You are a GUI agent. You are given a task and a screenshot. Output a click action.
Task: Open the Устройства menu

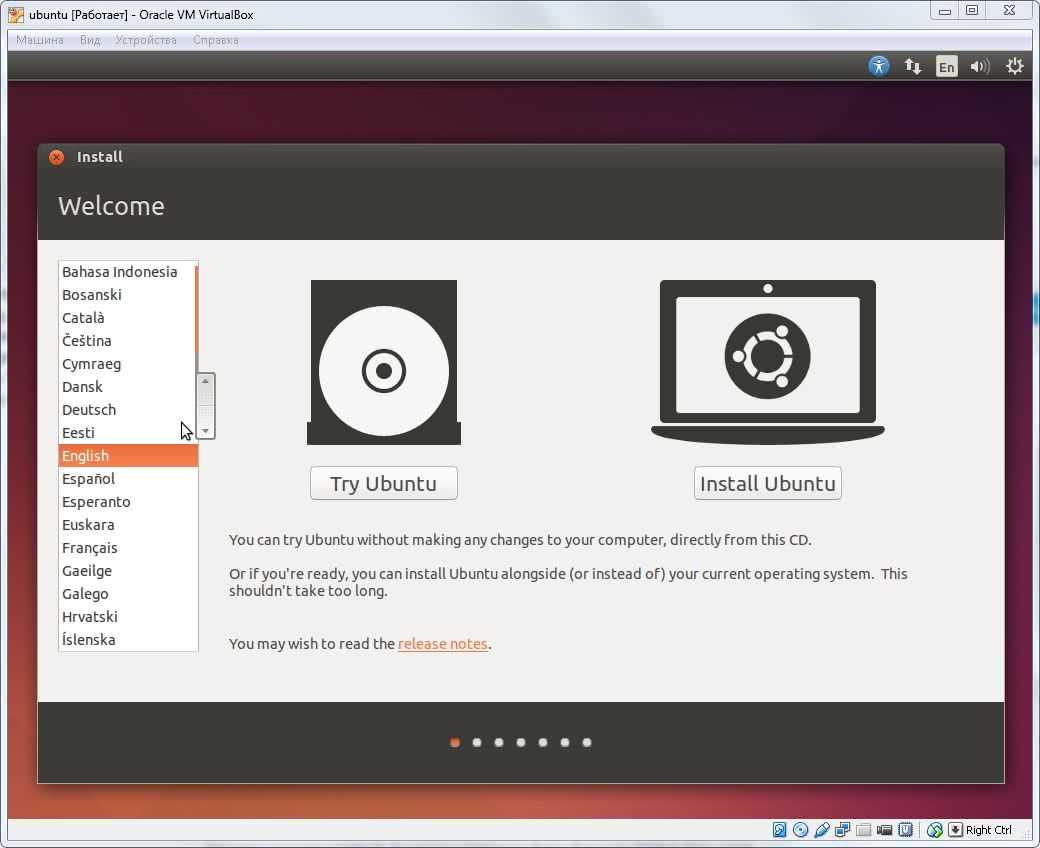coord(146,40)
